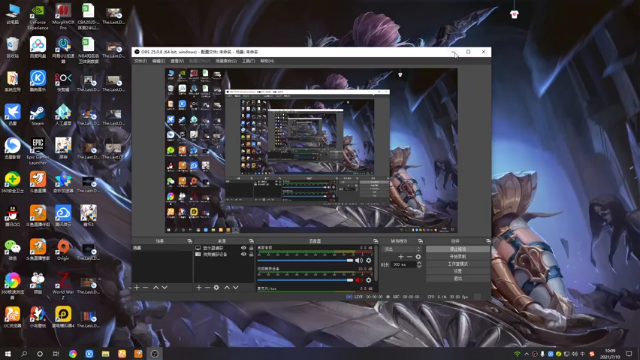Mute first audio channel speaker icon
Image resolution: width=640 pixels, height=360 pixels.
(359, 260)
